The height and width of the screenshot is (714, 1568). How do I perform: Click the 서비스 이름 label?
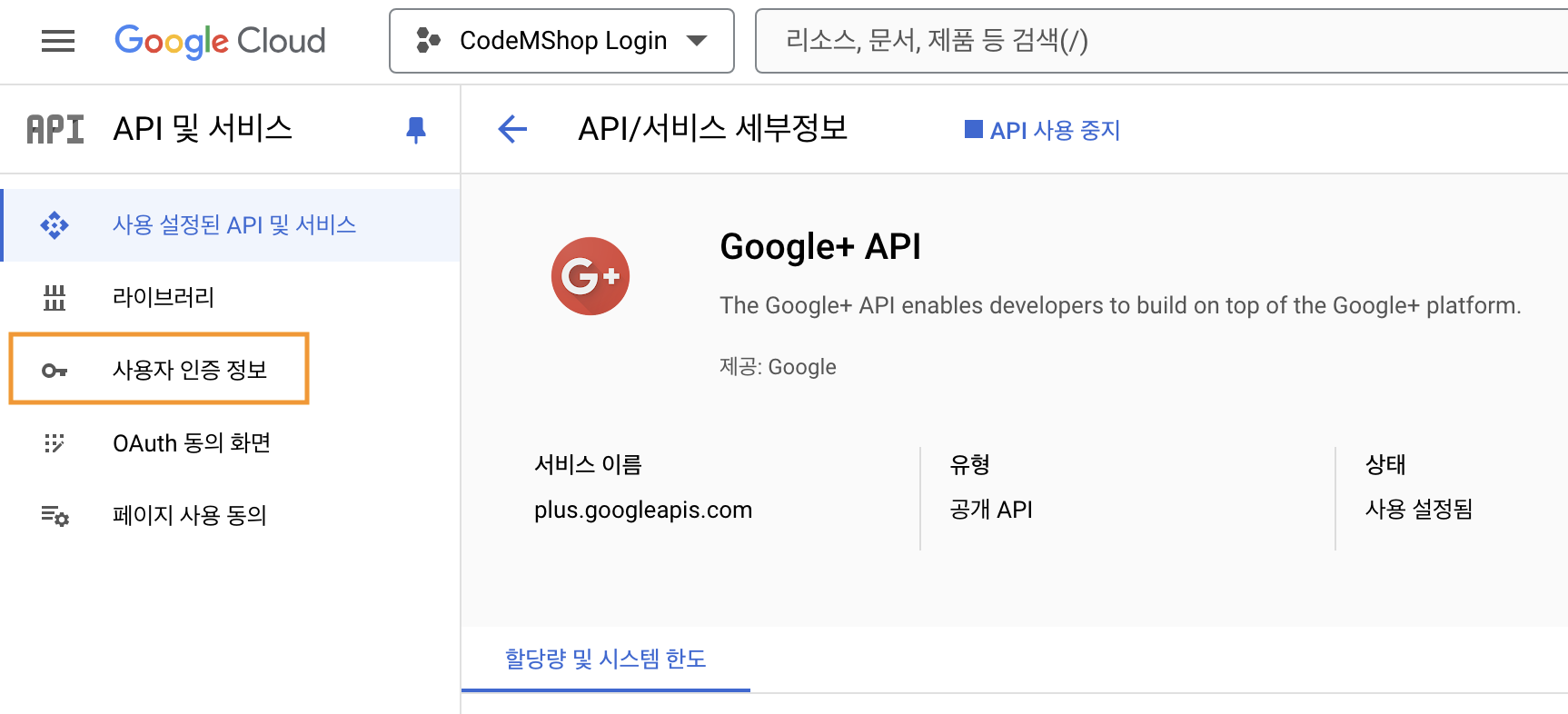coord(588,465)
